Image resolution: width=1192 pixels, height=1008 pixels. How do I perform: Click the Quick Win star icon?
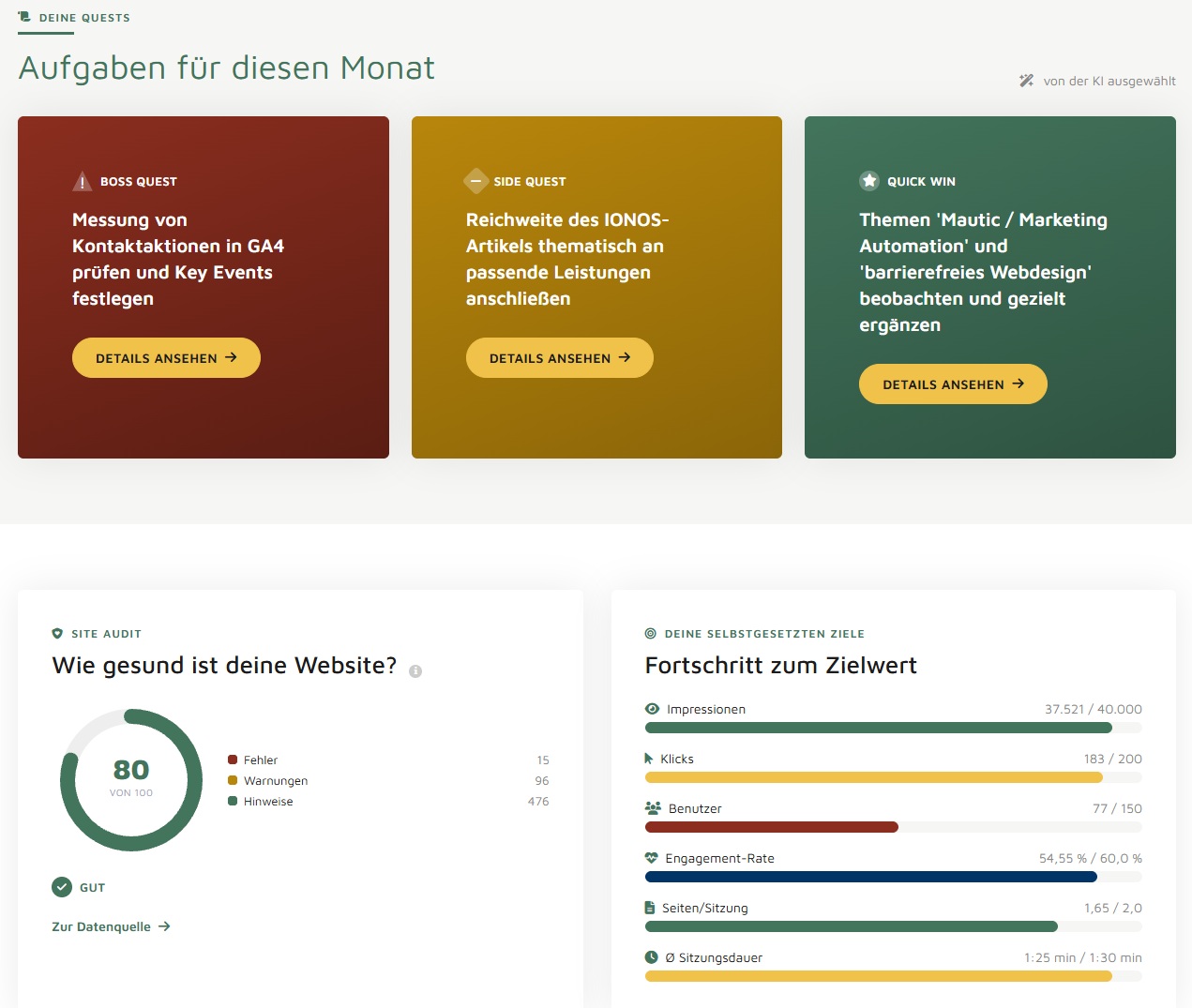point(869,181)
